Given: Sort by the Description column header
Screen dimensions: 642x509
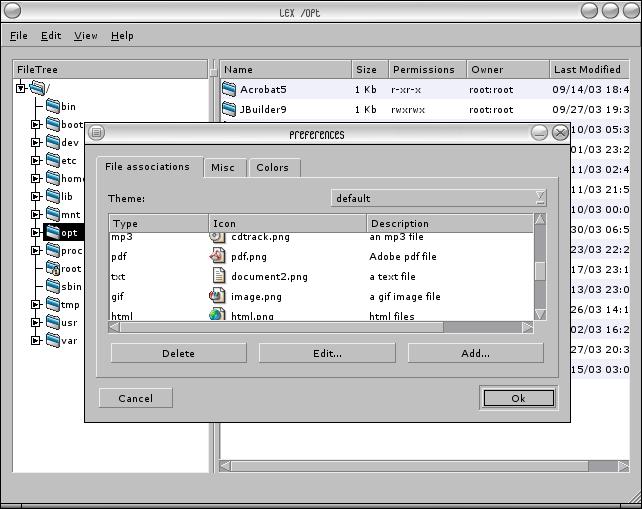Looking at the screenshot, I should [x=448, y=224].
